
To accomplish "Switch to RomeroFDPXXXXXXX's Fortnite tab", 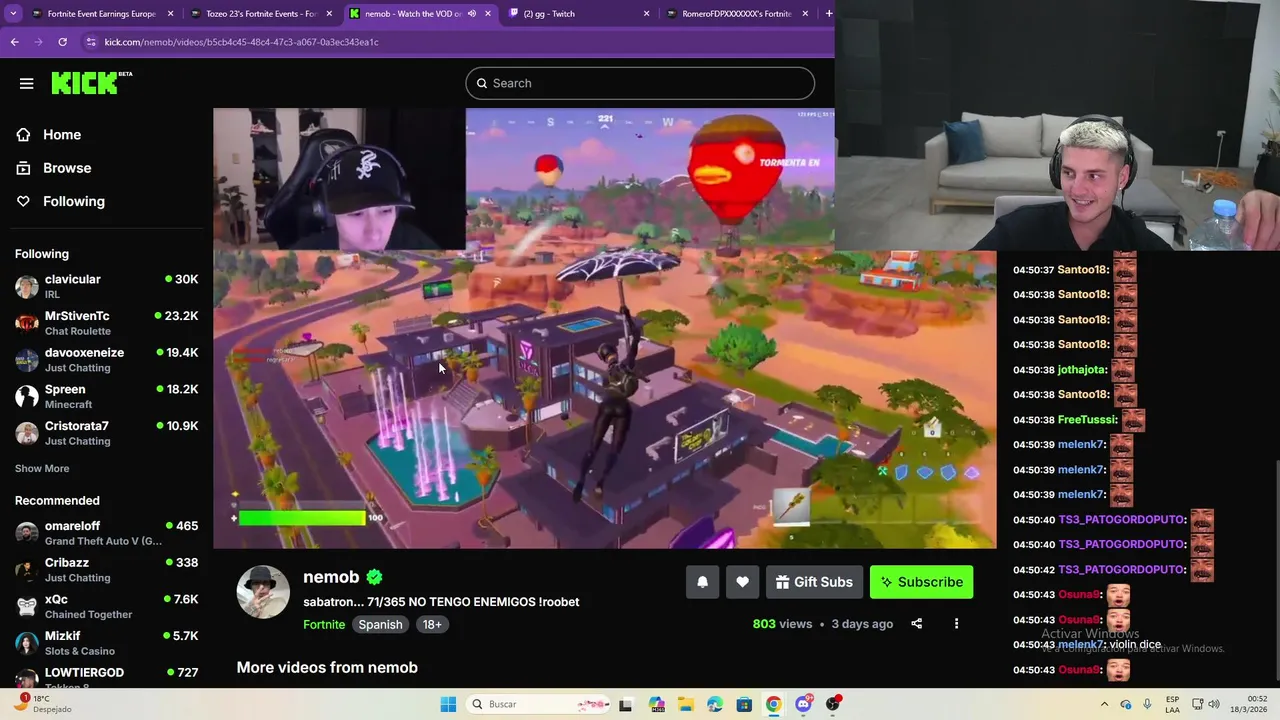I will click(736, 14).
